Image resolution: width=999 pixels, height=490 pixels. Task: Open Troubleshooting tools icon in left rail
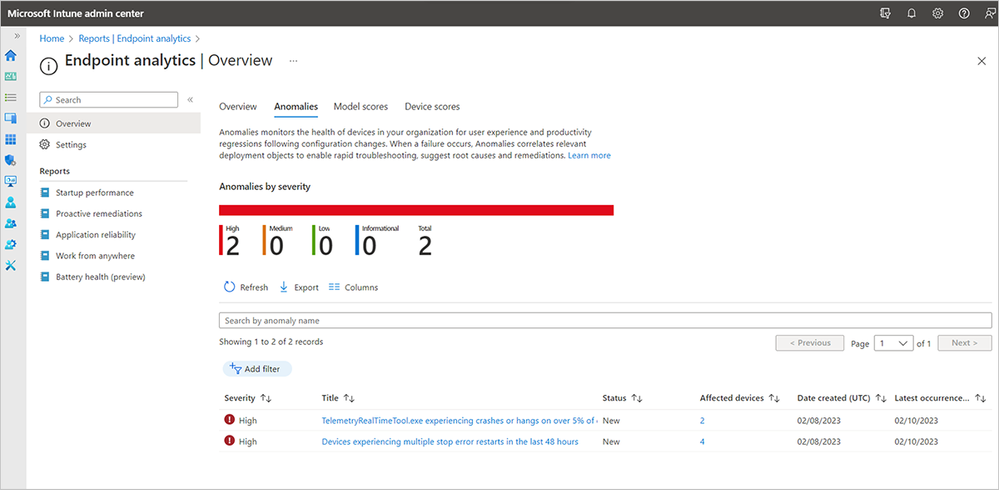point(10,266)
